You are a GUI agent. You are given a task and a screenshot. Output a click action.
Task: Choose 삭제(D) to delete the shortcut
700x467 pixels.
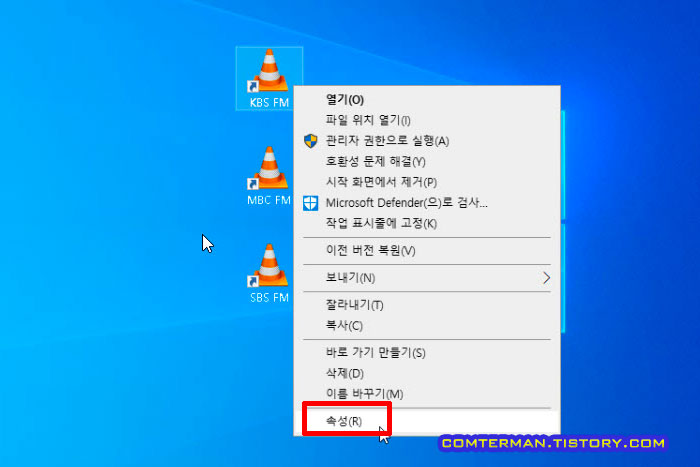coord(427,373)
